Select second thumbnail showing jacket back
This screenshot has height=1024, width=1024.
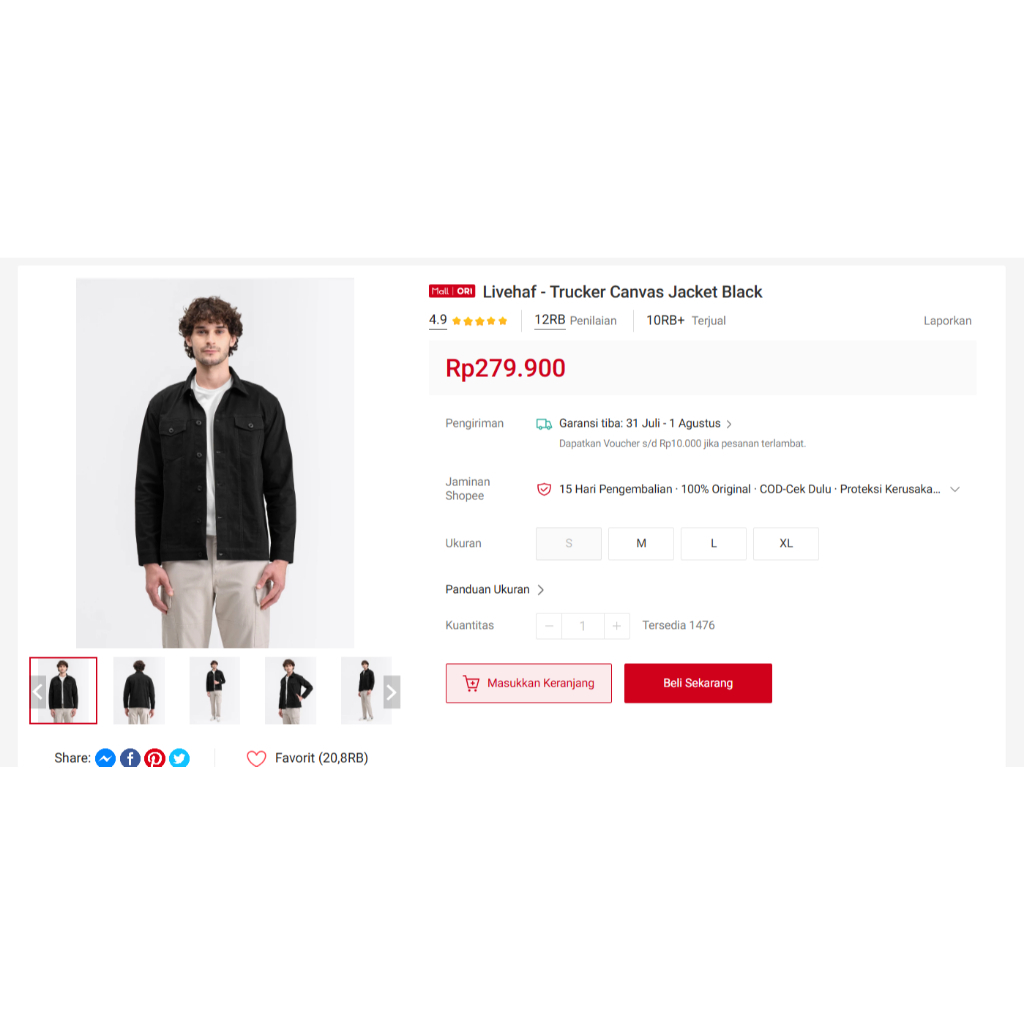pyautogui.click(x=139, y=690)
